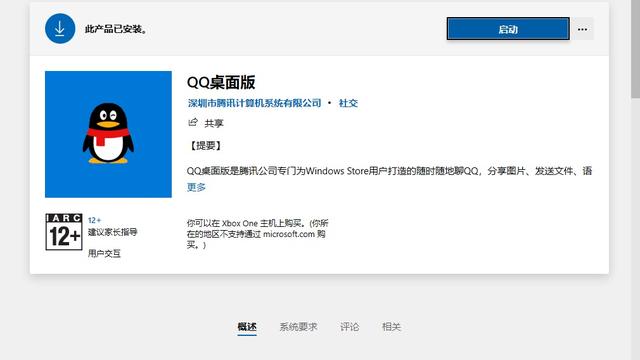Viewport: 640px width, 360px height.
Task: Switch to the 概述 tab
Action: click(247, 327)
